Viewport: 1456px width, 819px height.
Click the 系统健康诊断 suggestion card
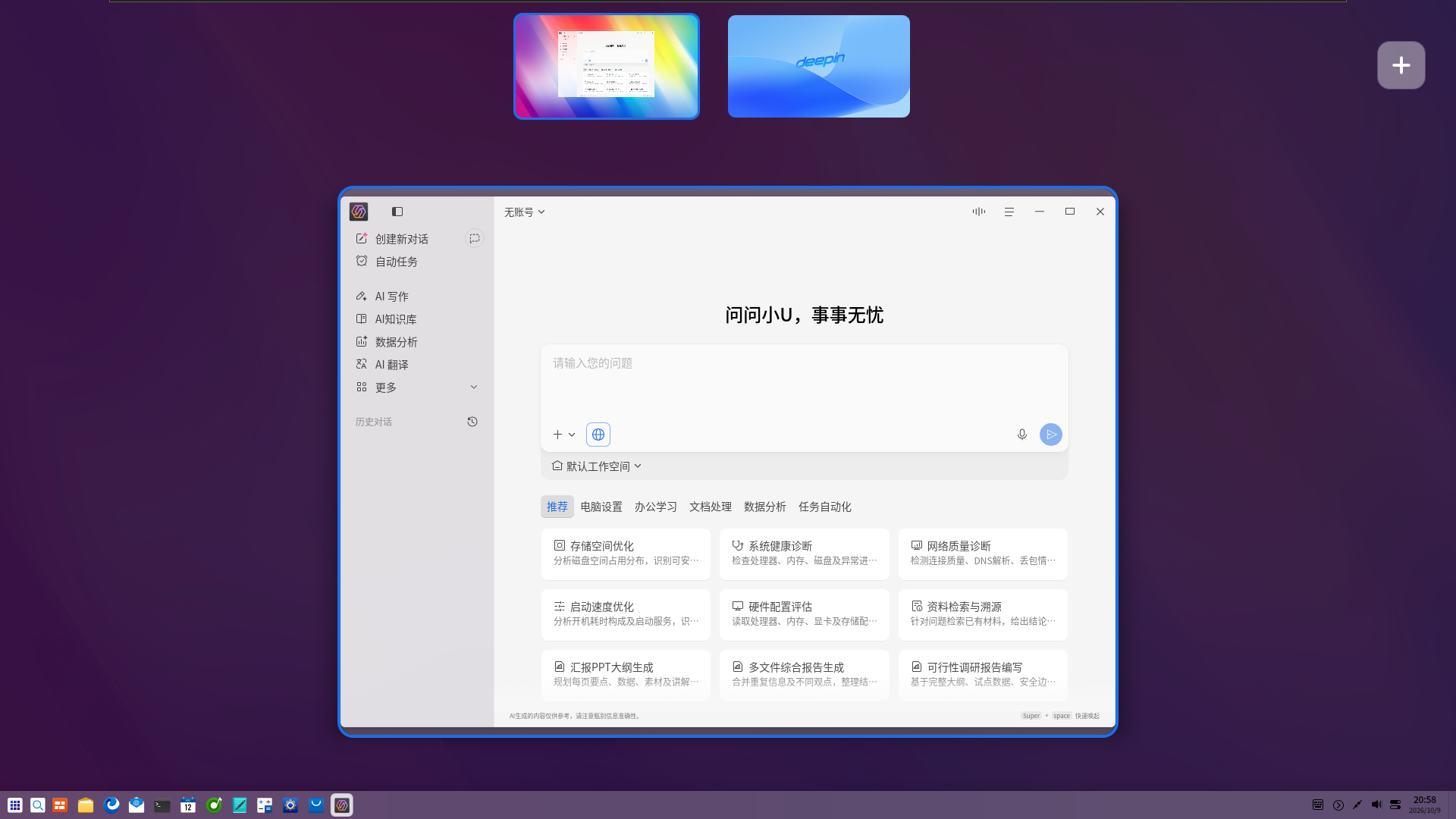click(x=805, y=554)
